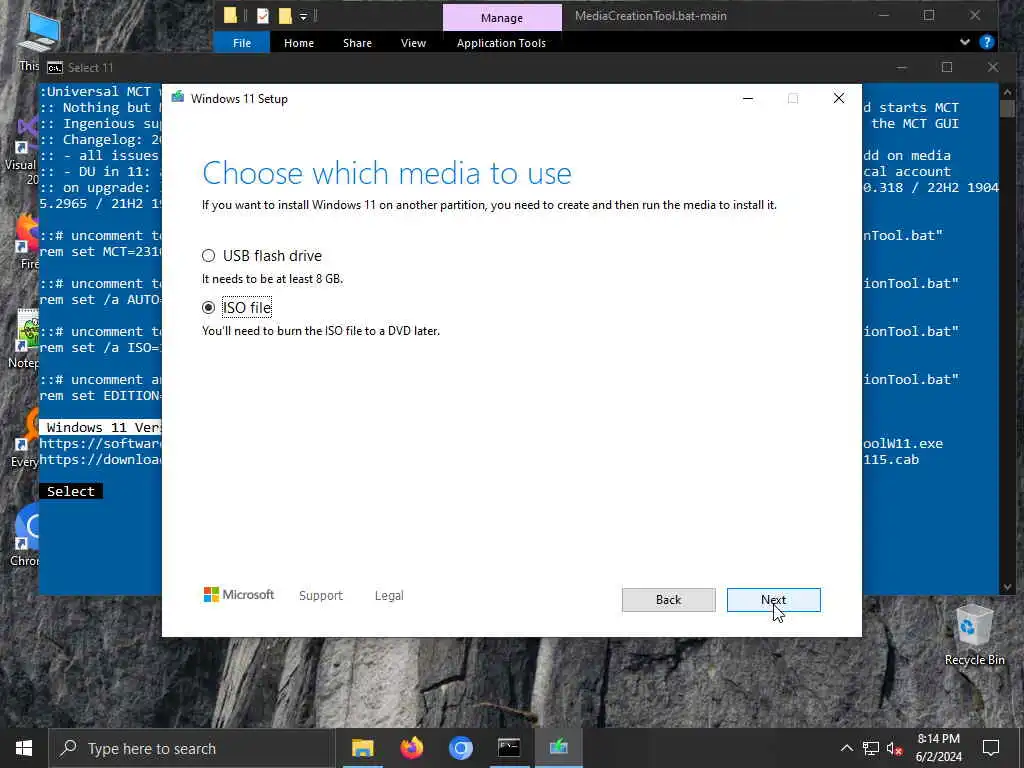Click the New folder icon in Explorer title bar
Viewport: 1024px width, 768px height.
(285, 16)
